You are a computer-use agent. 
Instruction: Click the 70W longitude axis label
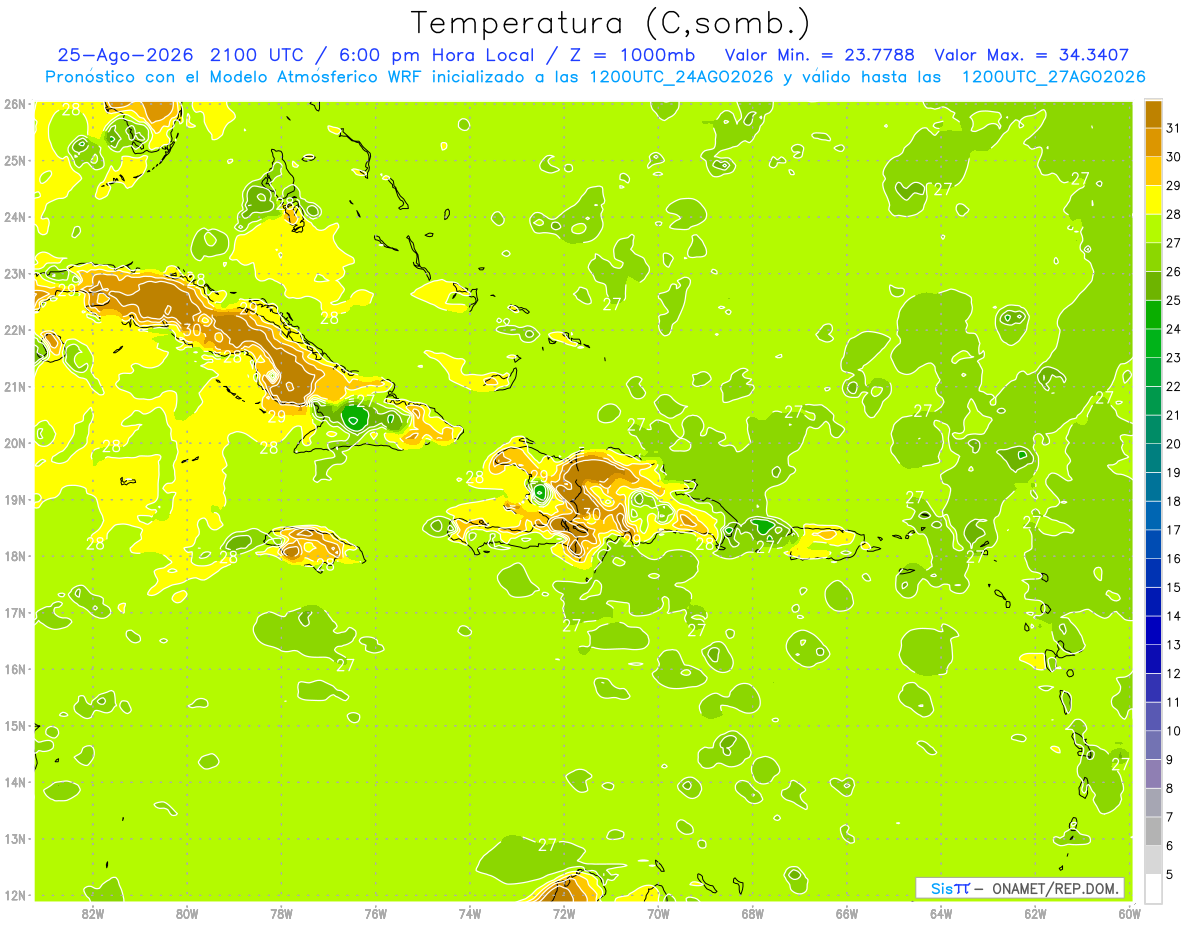tap(658, 913)
